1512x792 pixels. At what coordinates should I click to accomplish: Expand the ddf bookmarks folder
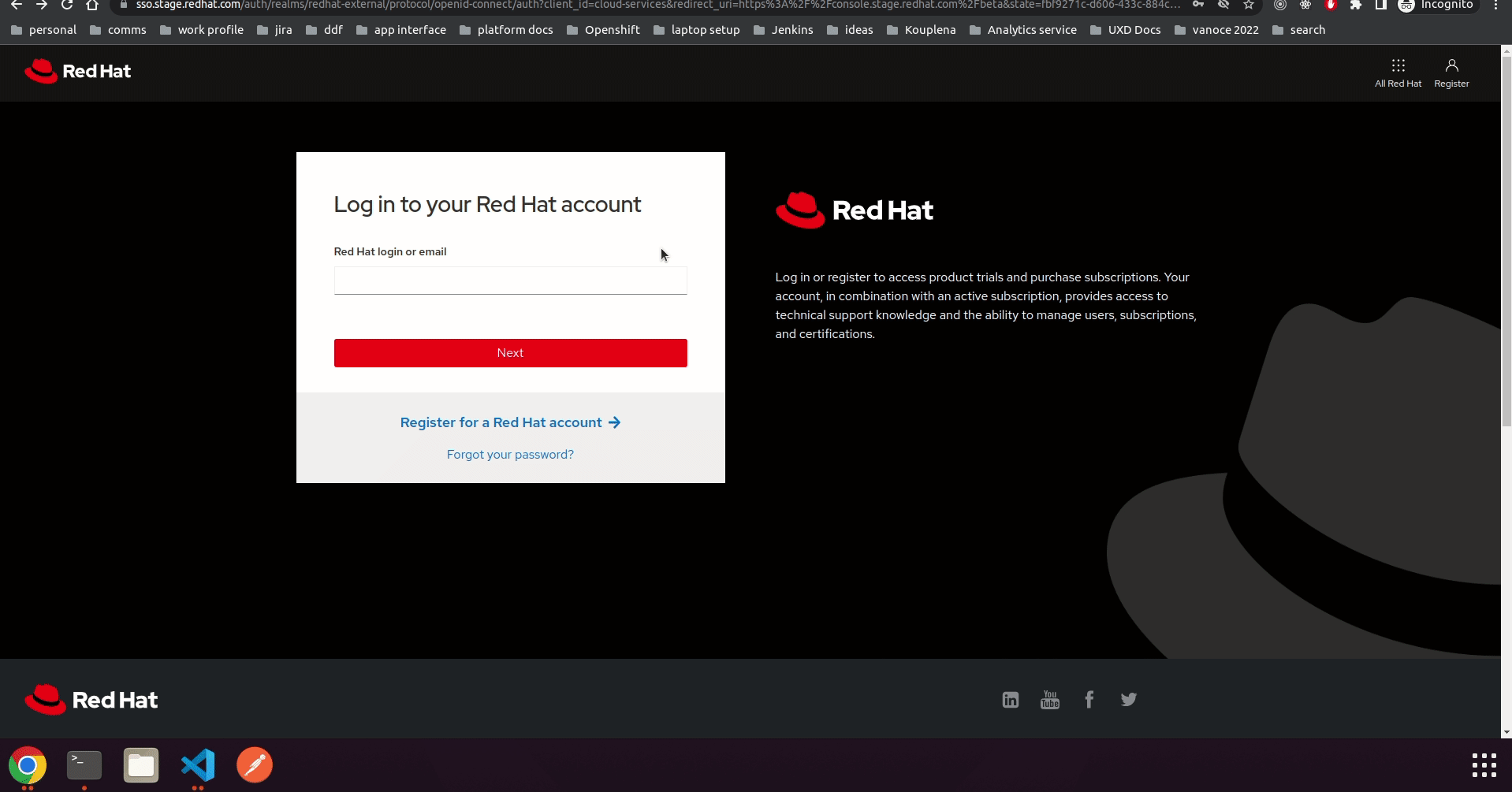coord(324,30)
